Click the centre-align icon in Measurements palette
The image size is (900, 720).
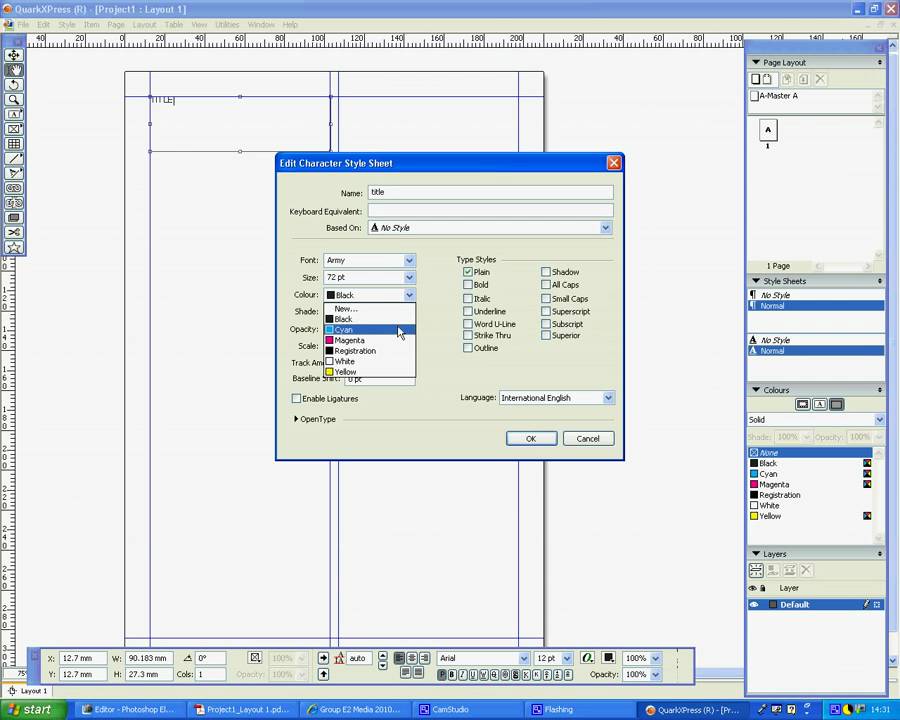pyautogui.click(x=412, y=658)
